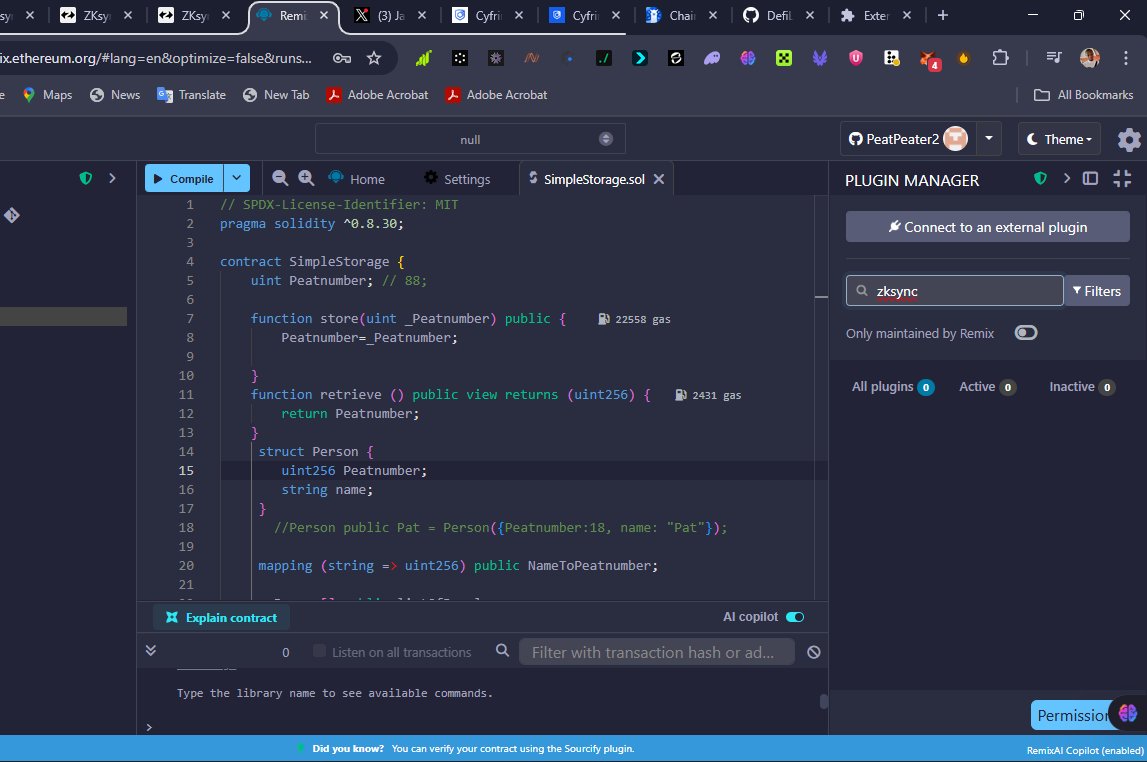Image resolution: width=1147 pixels, height=762 pixels.
Task: Open the Chrome profile avatar
Action: tap(1089, 58)
